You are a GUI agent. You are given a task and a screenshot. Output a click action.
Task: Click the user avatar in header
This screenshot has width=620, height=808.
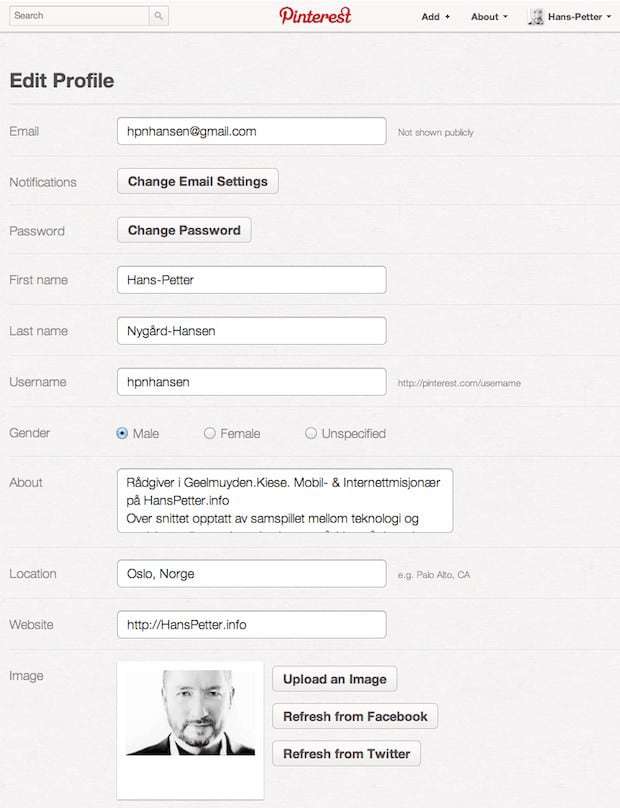point(536,17)
